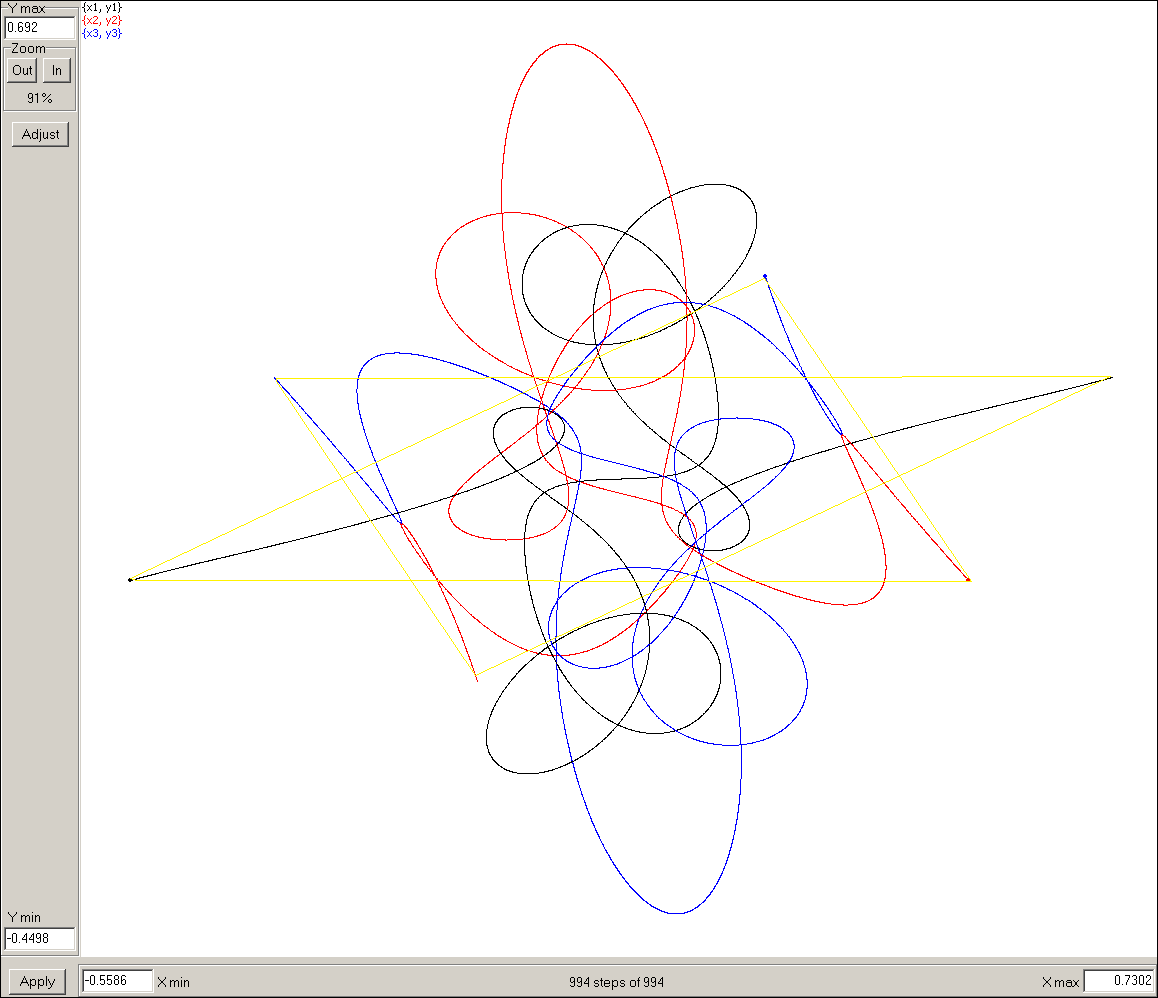Click the 91% zoom level readout
The width and height of the screenshot is (1158, 998).
click(x=40, y=99)
